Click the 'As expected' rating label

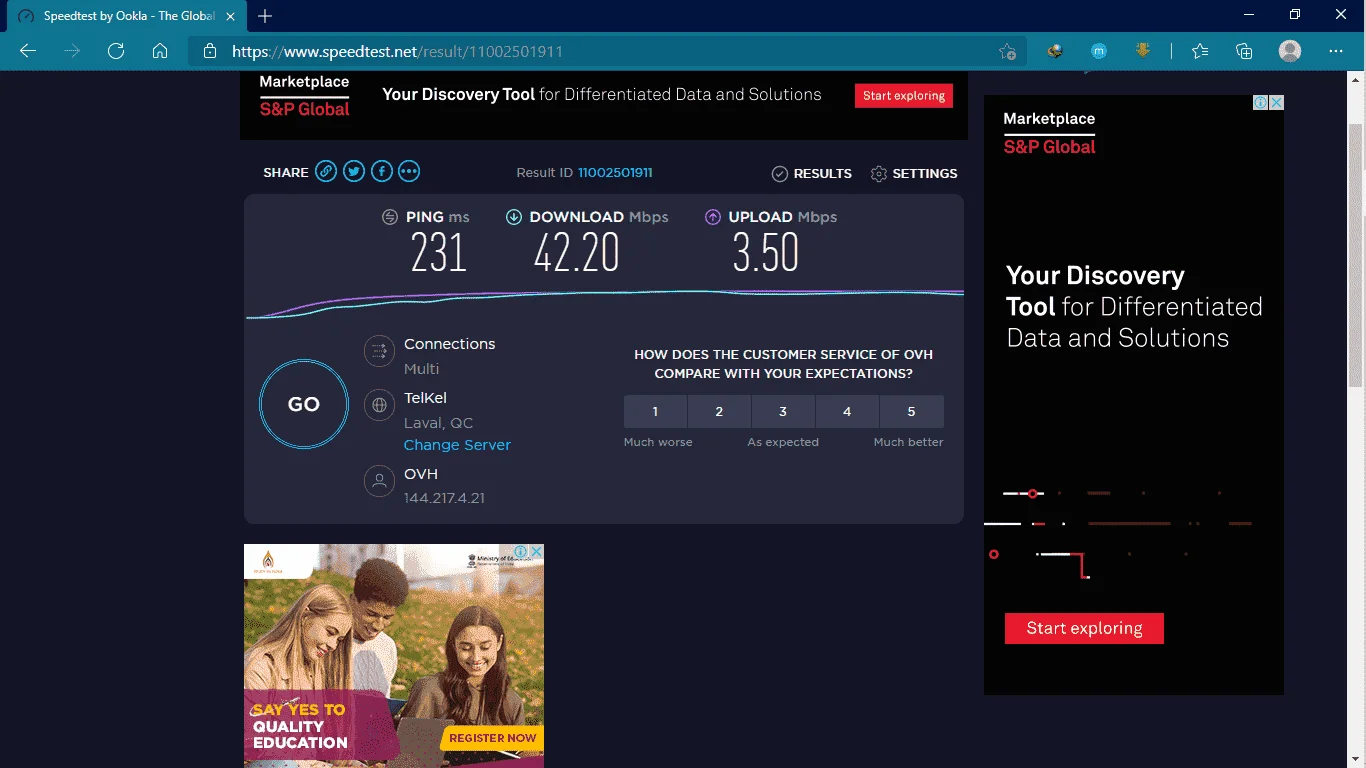[x=783, y=442]
